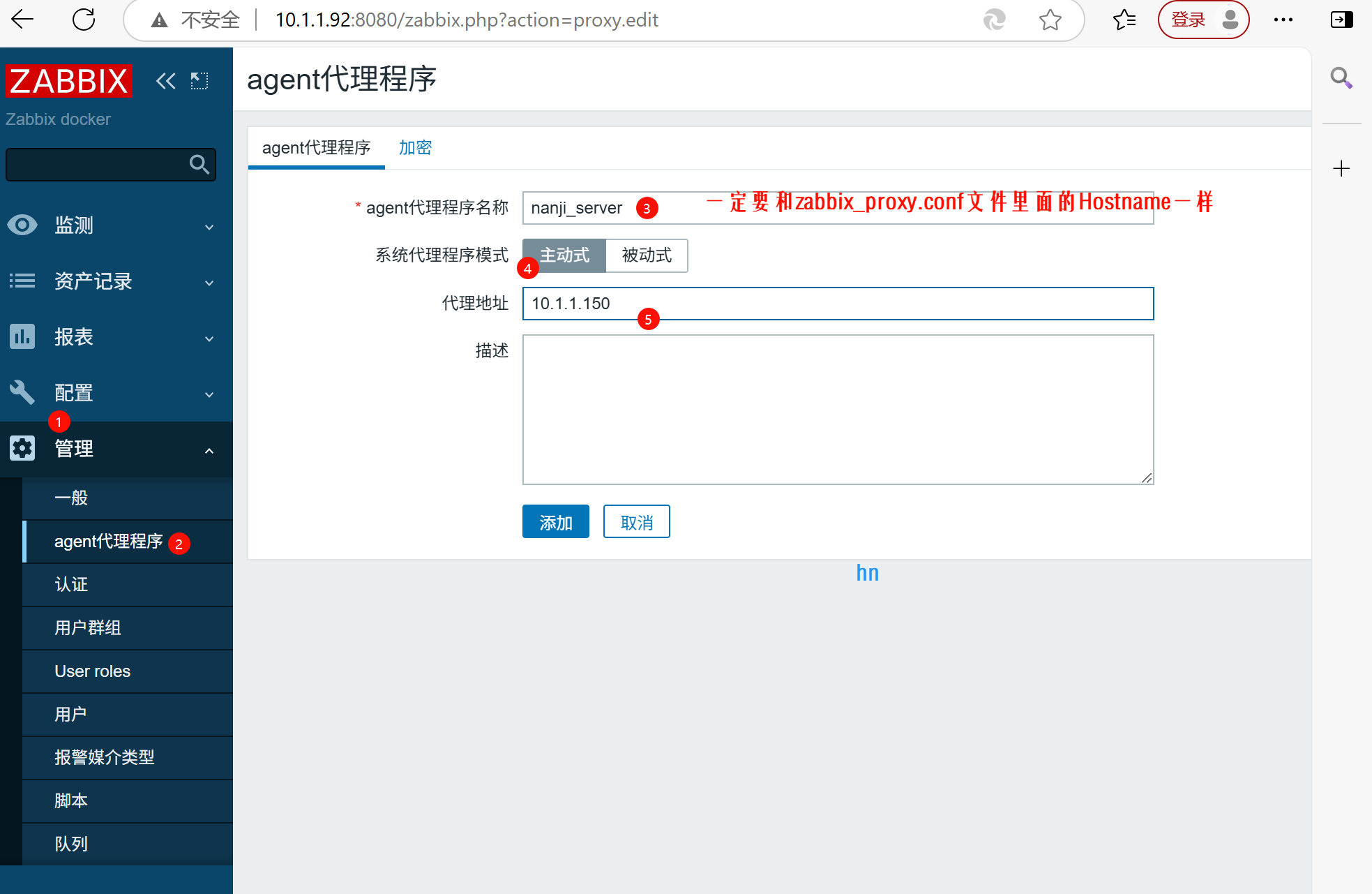Click the 资产记录 list icon

point(22,281)
